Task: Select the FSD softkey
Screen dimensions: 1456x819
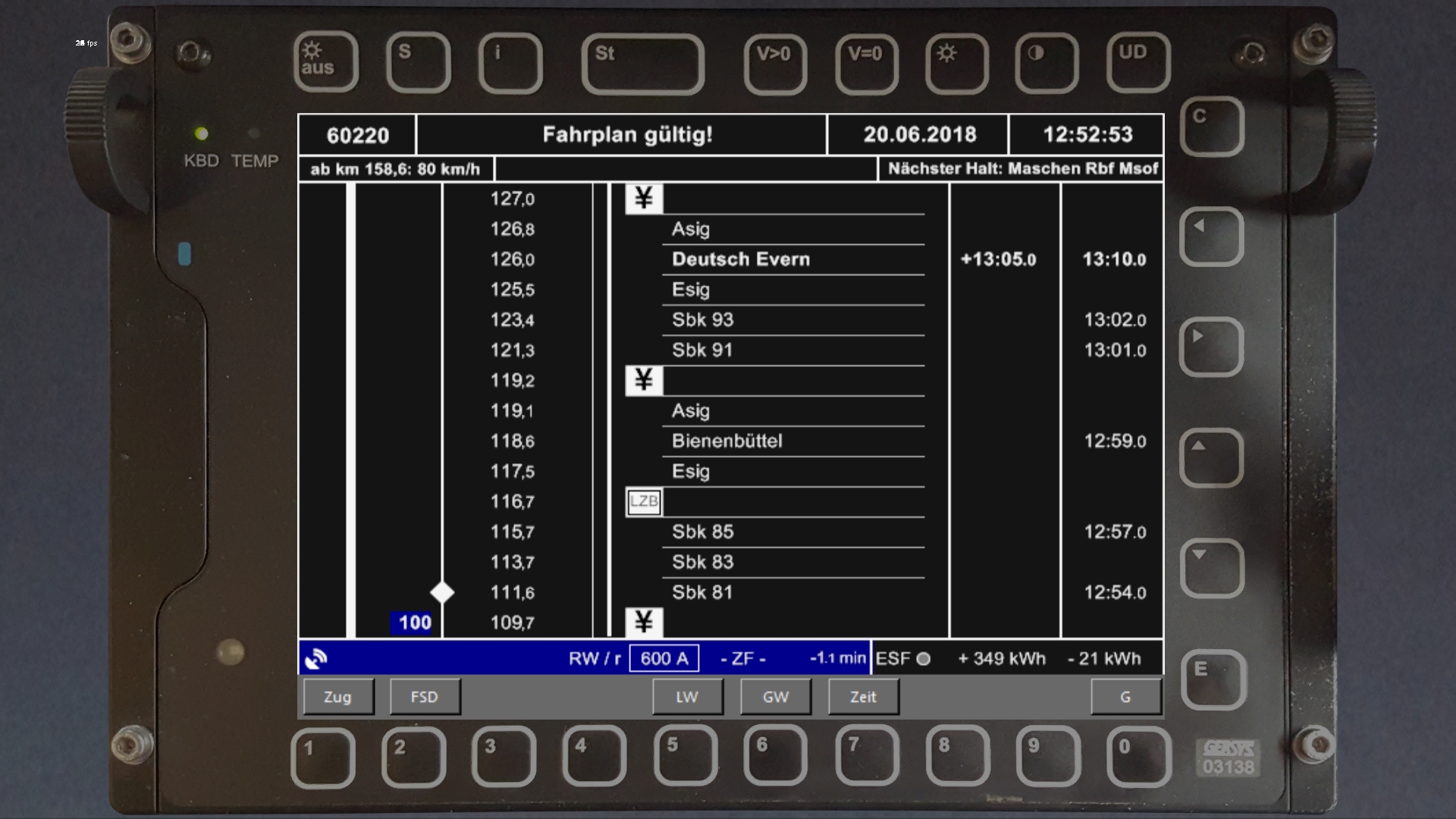Action: 425,697
